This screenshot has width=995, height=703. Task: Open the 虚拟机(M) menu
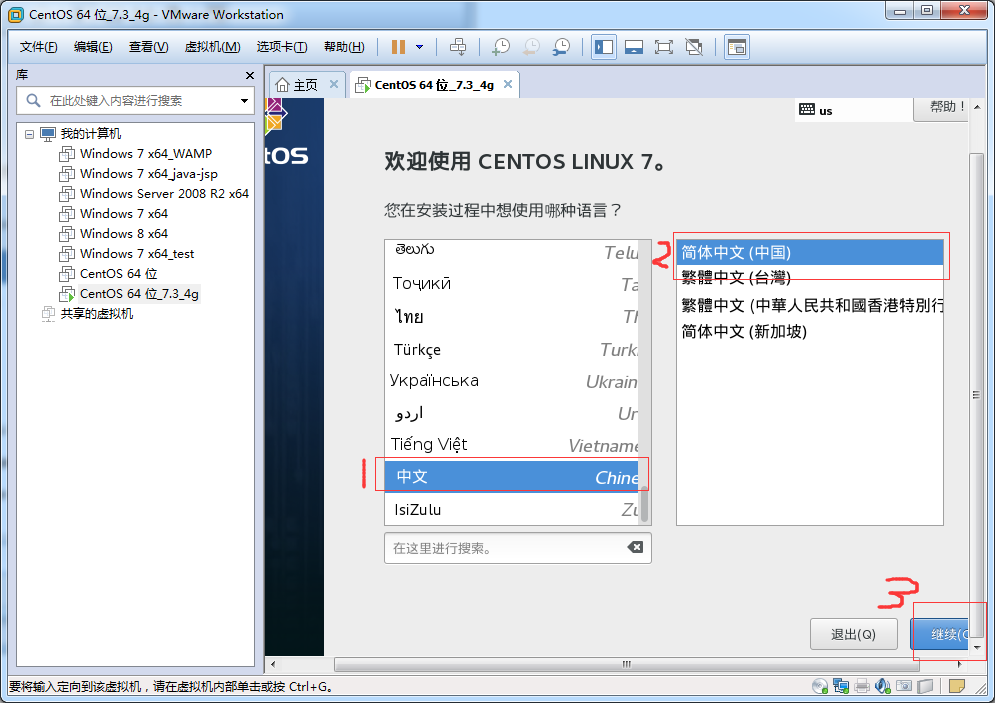213,47
